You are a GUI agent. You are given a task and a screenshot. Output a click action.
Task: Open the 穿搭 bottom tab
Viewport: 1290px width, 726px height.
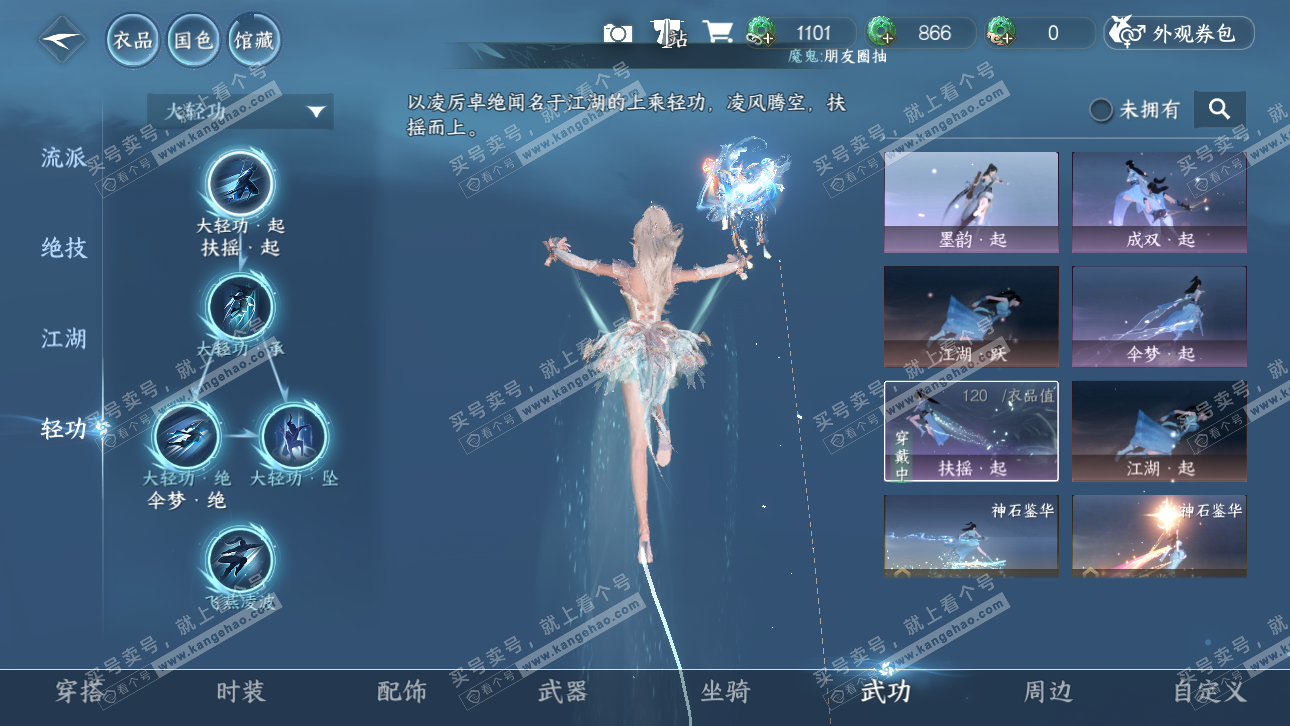(x=80, y=691)
